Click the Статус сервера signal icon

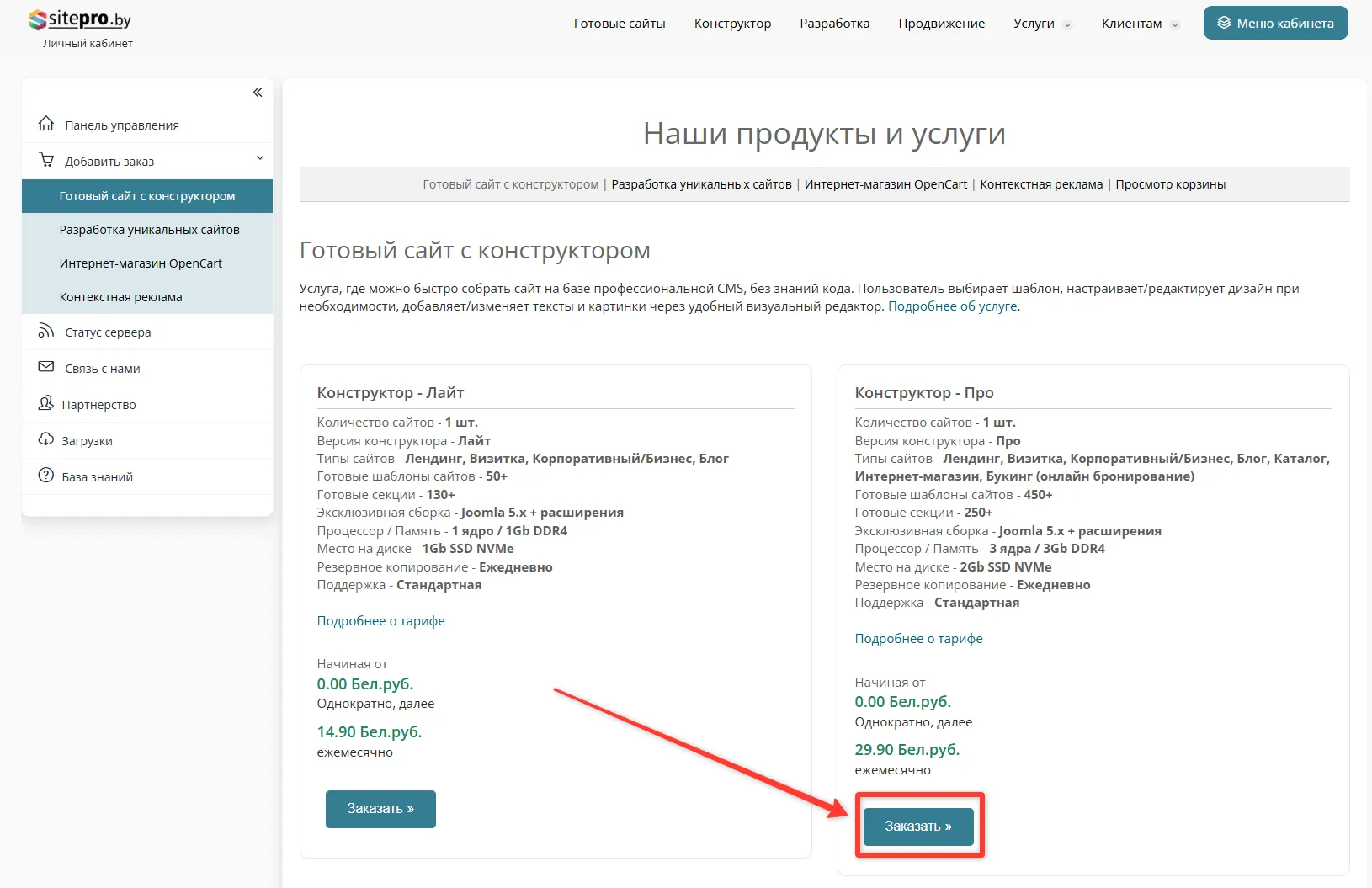[46, 332]
